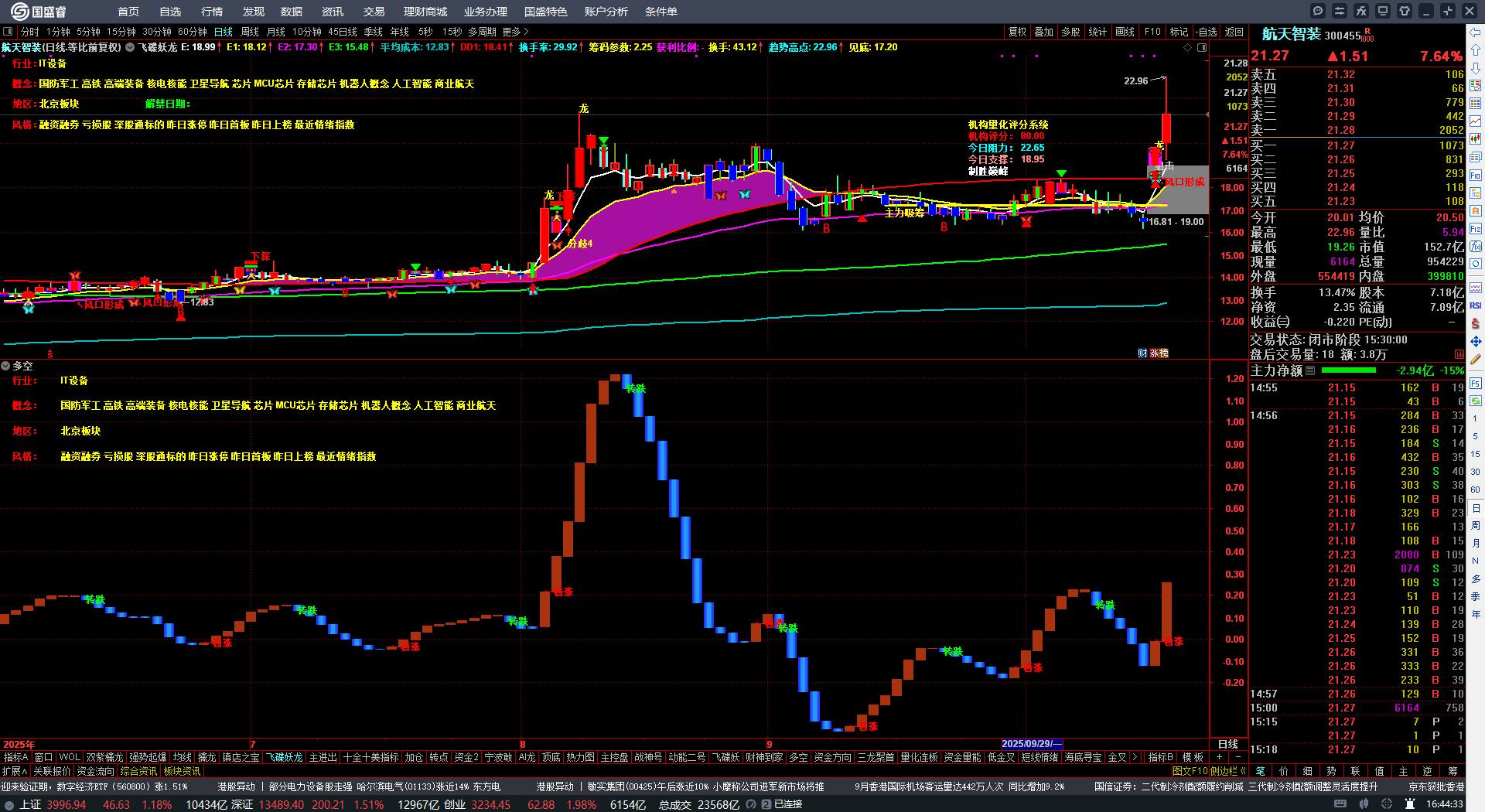Click the F10 sidebar icon
Image resolution: width=1485 pixels, height=812 pixels.
[1476, 176]
